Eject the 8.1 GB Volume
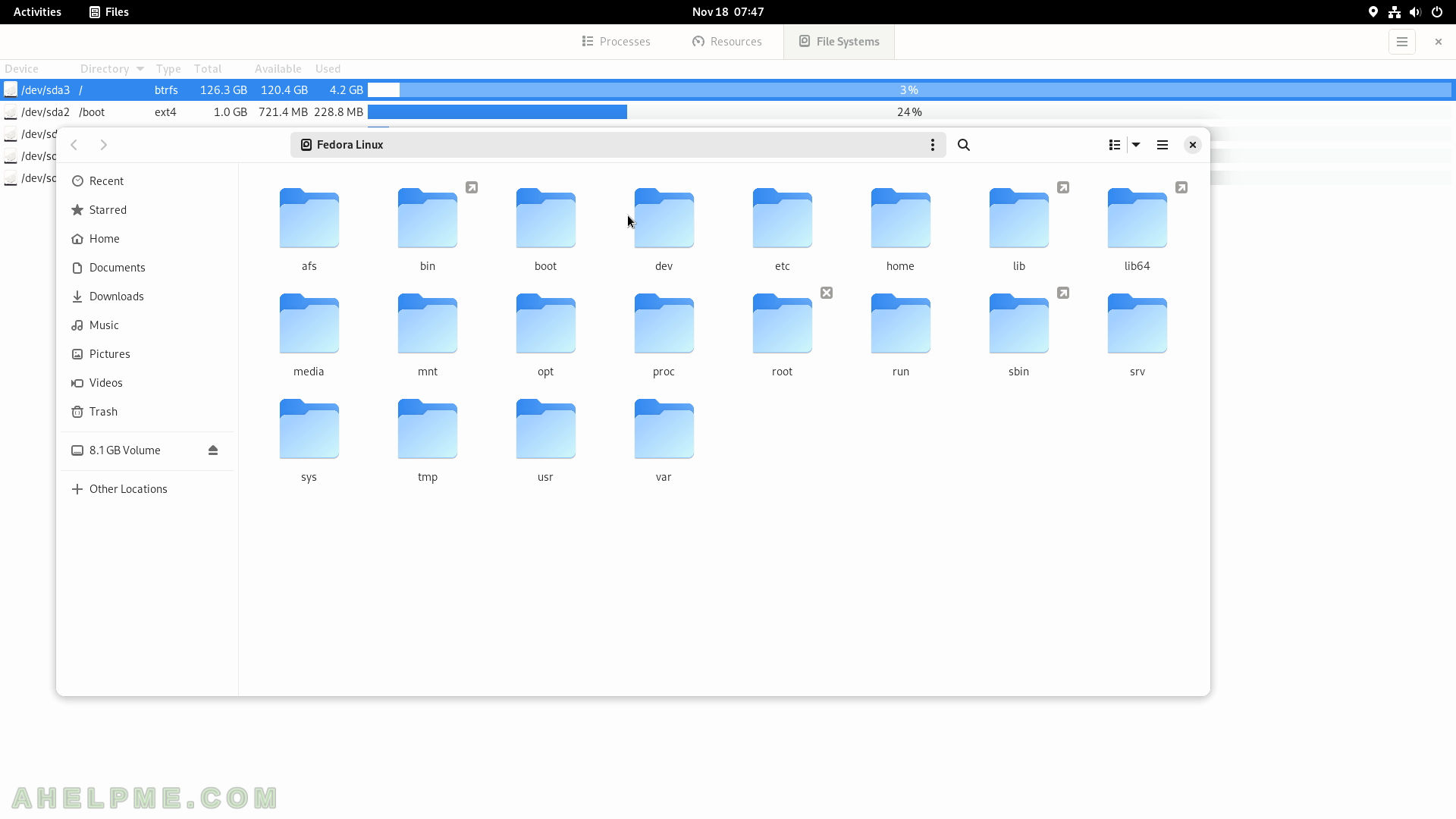Image resolution: width=1456 pixels, height=819 pixels. (213, 450)
